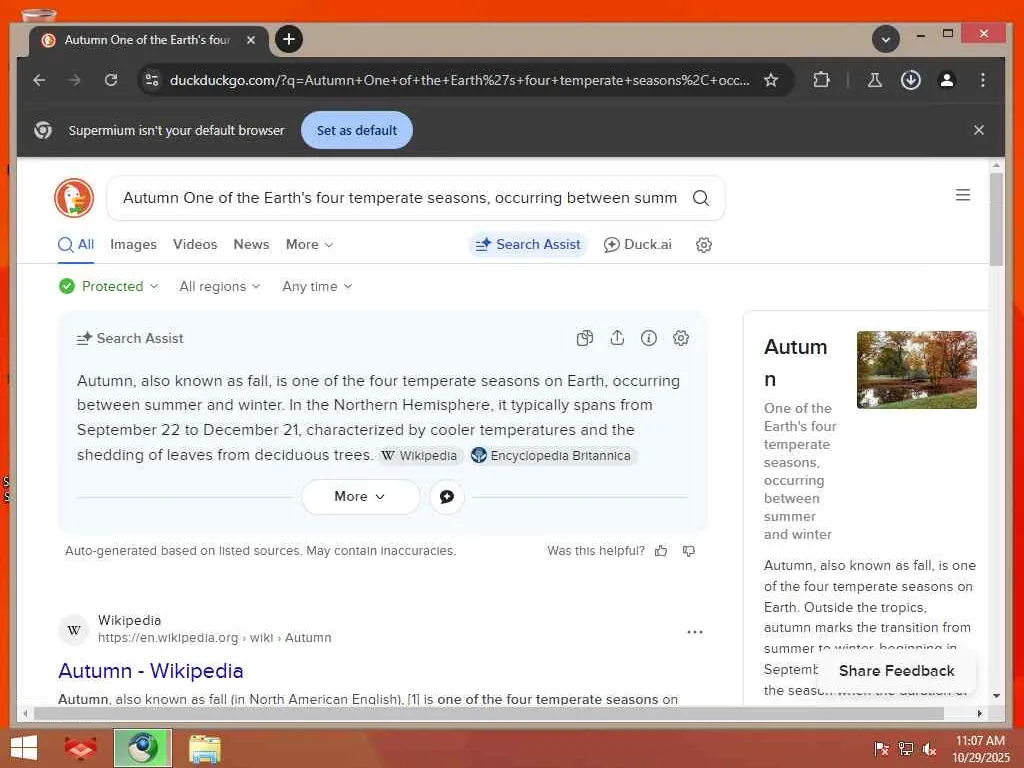Open the three-dot browser menu
The height and width of the screenshot is (768, 1024).
click(982, 80)
